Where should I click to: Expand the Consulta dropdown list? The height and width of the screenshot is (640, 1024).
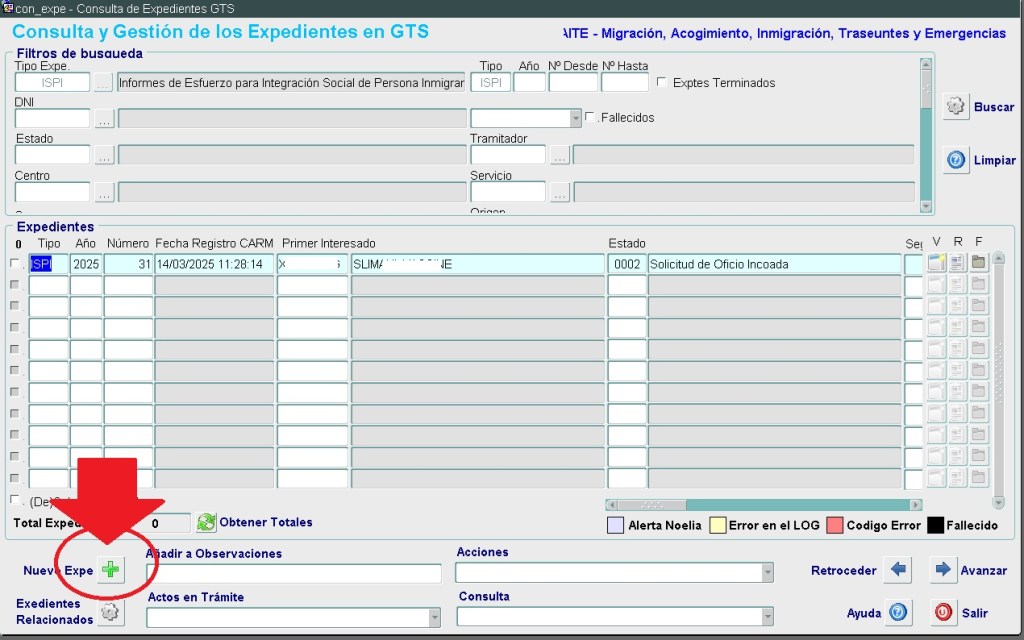[x=767, y=617]
